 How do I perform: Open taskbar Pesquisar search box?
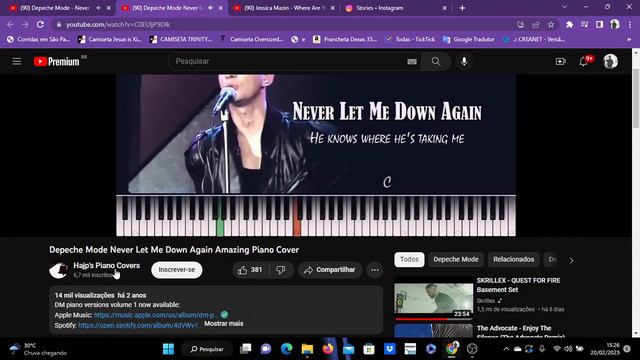pyautogui.click(x=207, y=349)
